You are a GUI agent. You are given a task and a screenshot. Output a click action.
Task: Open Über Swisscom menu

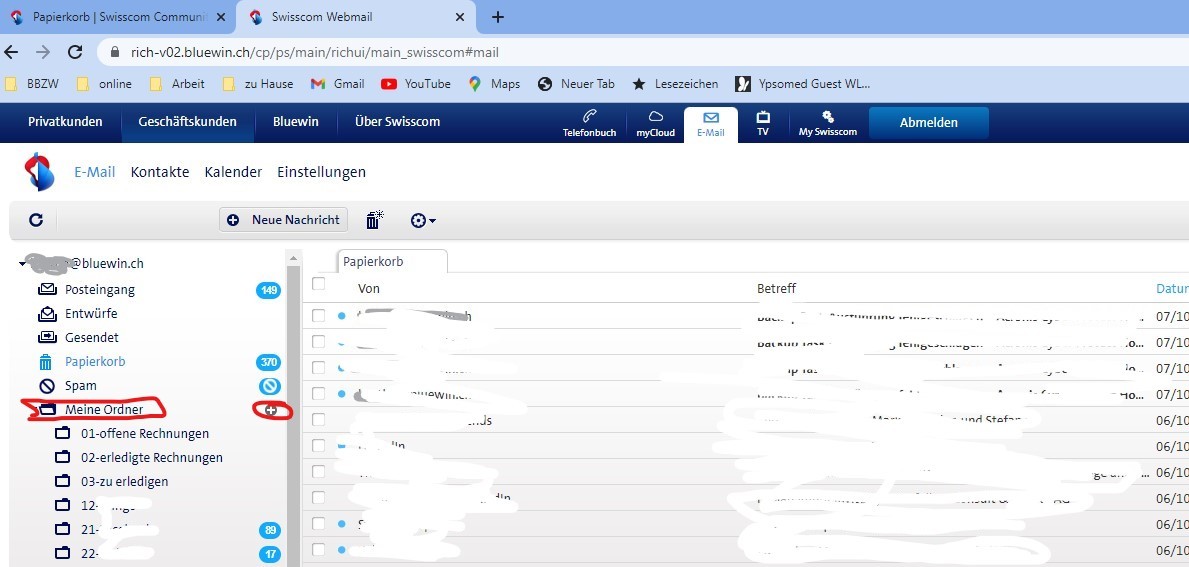tap(397, 121)
